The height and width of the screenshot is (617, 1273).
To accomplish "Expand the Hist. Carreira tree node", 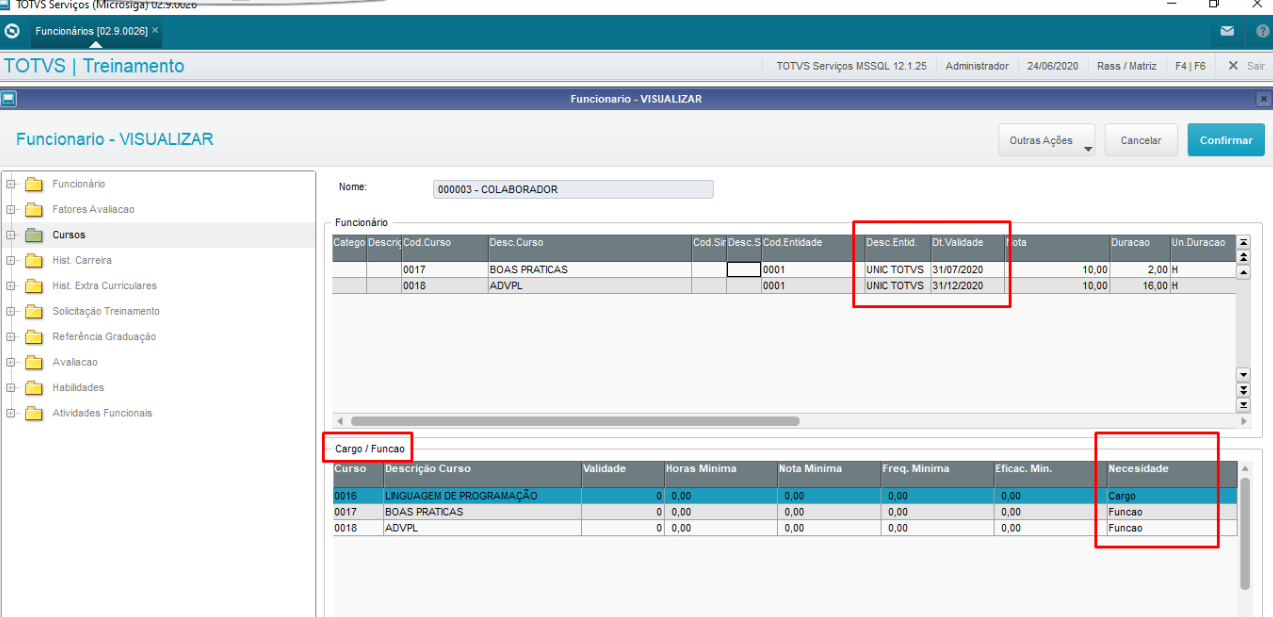I will click(x=10, y=261).
